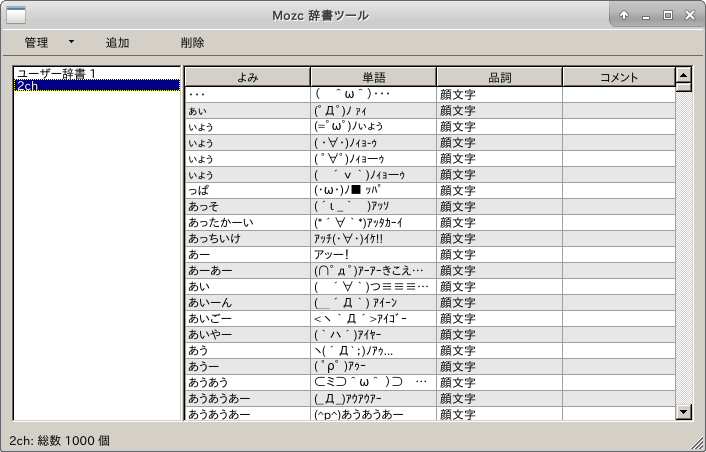
Task: Click the empty comment cell in あう row
Action: (x=619, y=350)
